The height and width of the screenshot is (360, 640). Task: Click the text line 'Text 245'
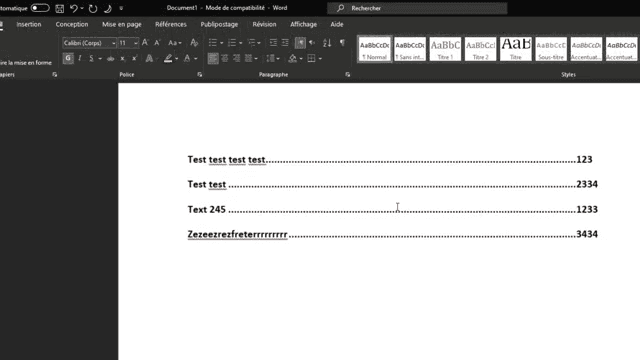tap(207, 209)
